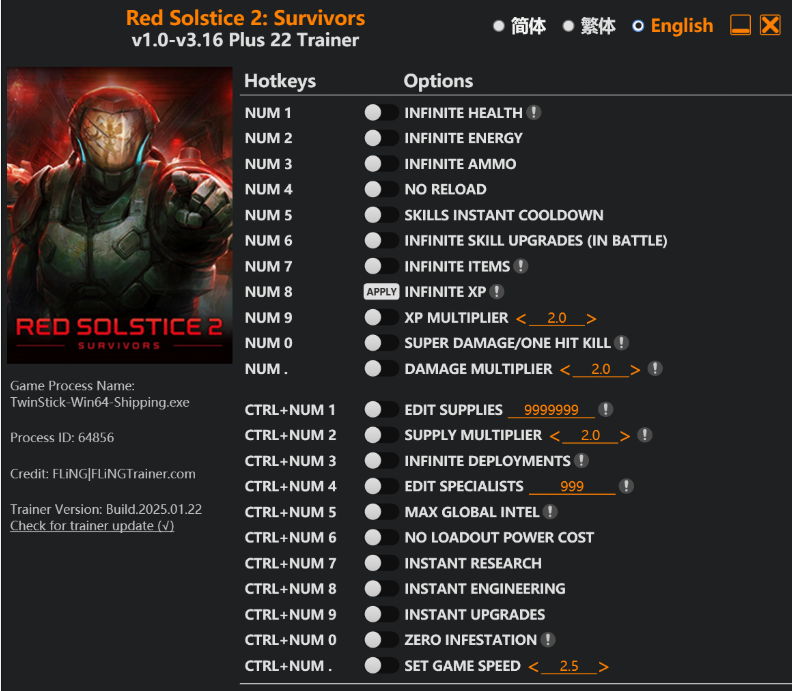The width and height of the screenshot is (792, 691).
Task: Click the Edit Supplies value field
Action: coord(551,410)
